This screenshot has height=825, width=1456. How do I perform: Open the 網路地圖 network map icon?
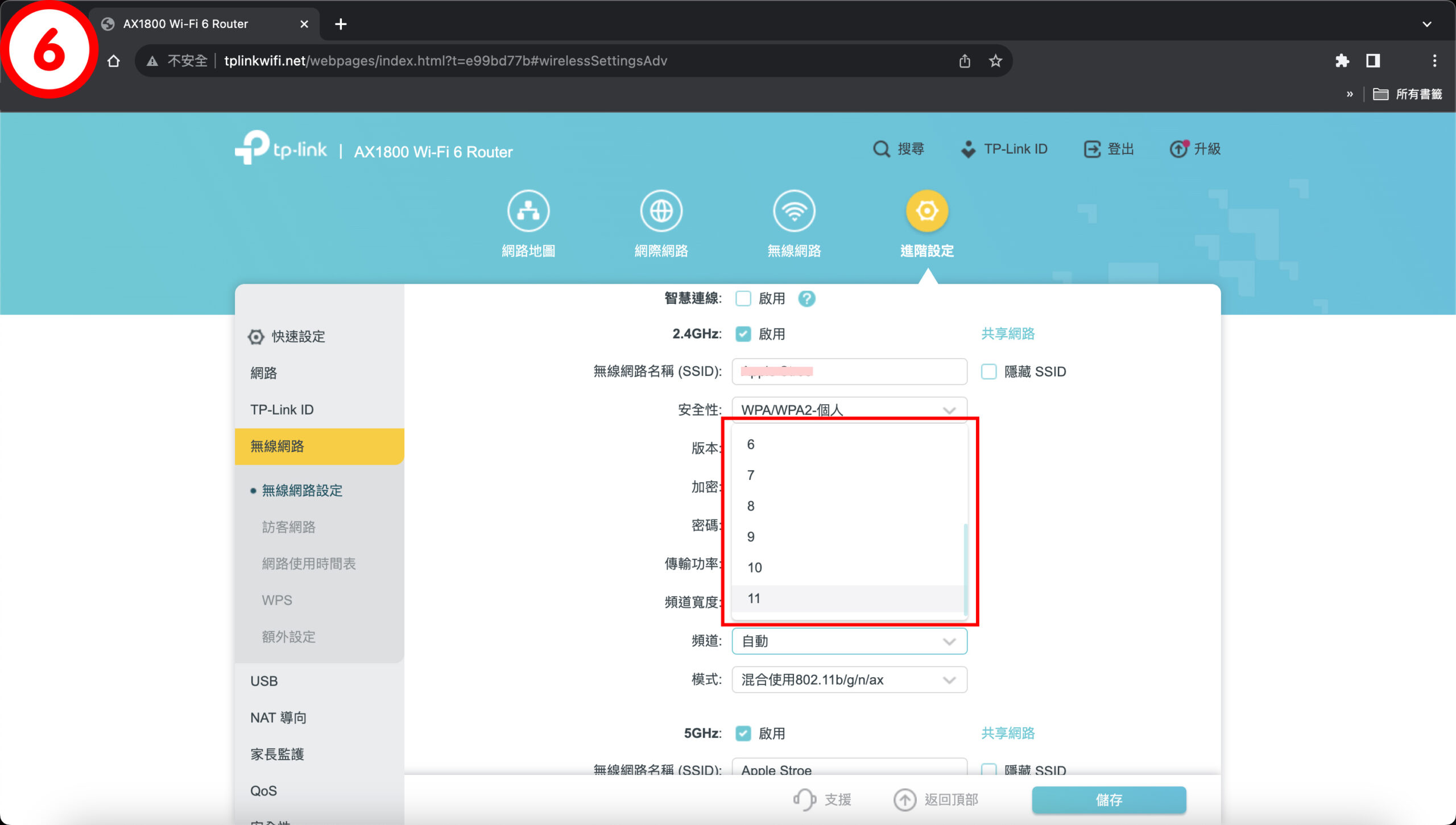pyautogui.click(x=528, y=211)
